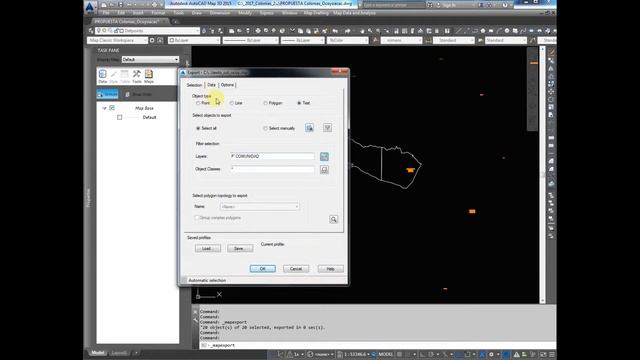The width and height of the screenshot is (640, 360).
Task: Choose the Text object type
Action: 299,103
